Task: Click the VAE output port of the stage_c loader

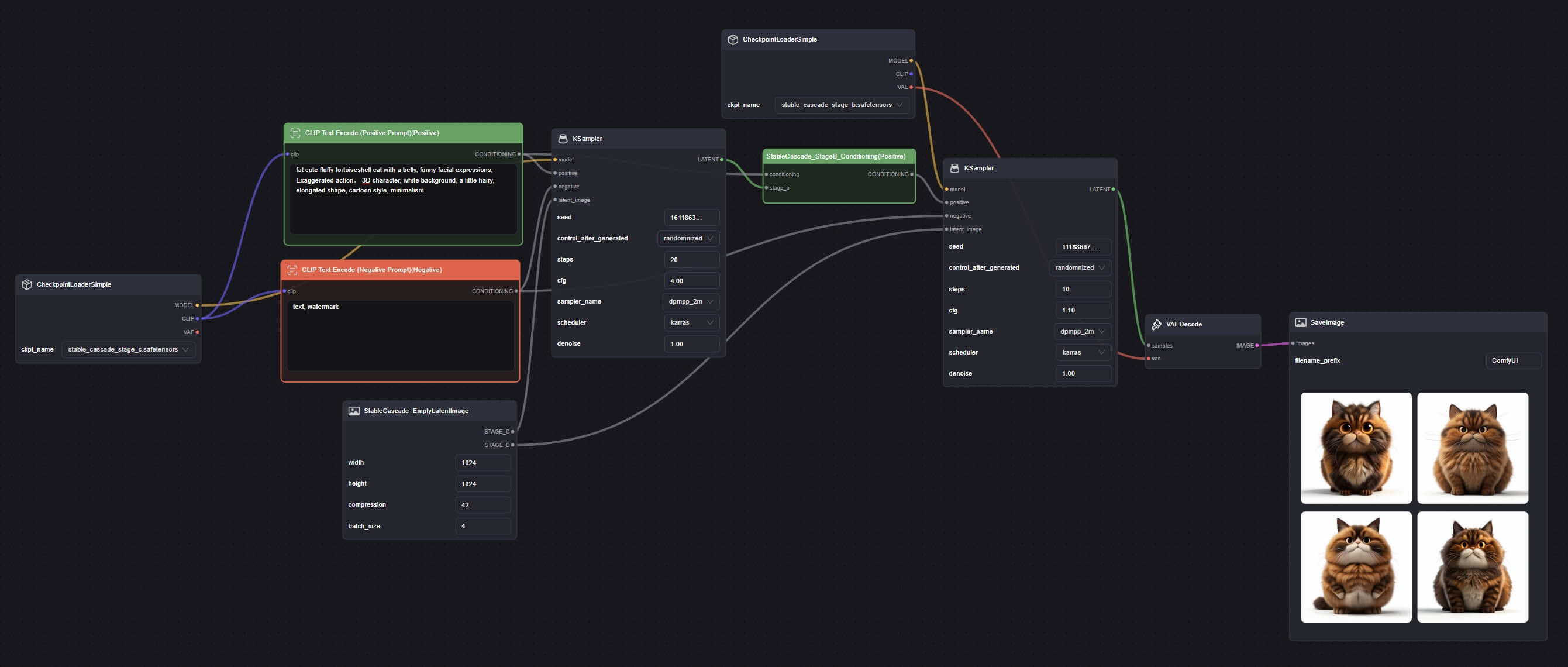Action: pyautogui.click(x=197, y=332)
